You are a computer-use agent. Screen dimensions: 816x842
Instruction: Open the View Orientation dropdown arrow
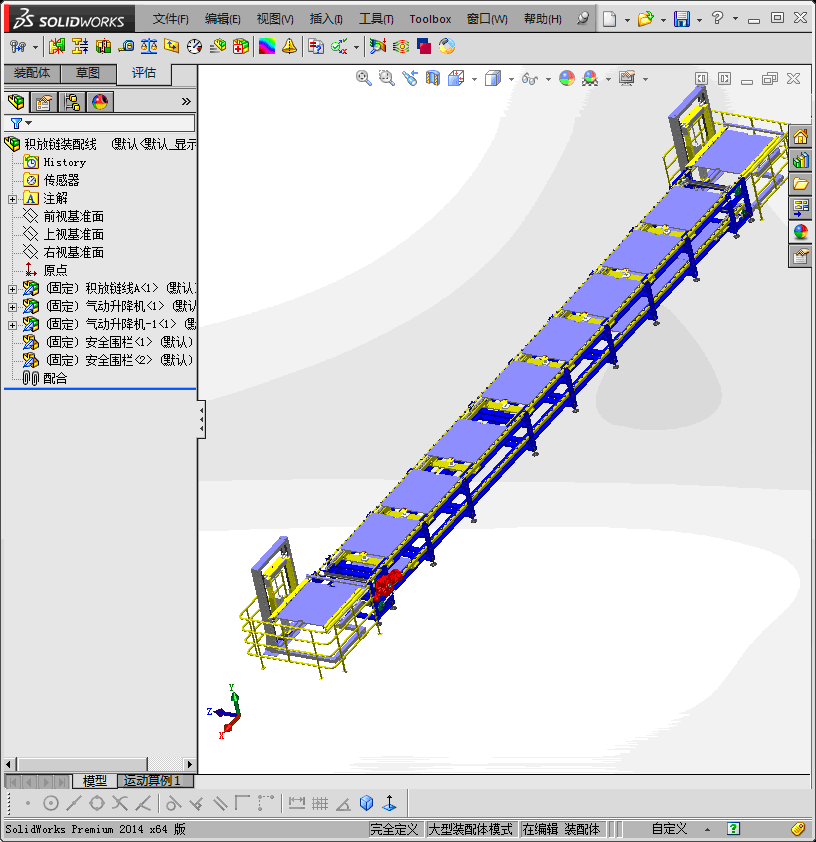coord(475,79)
